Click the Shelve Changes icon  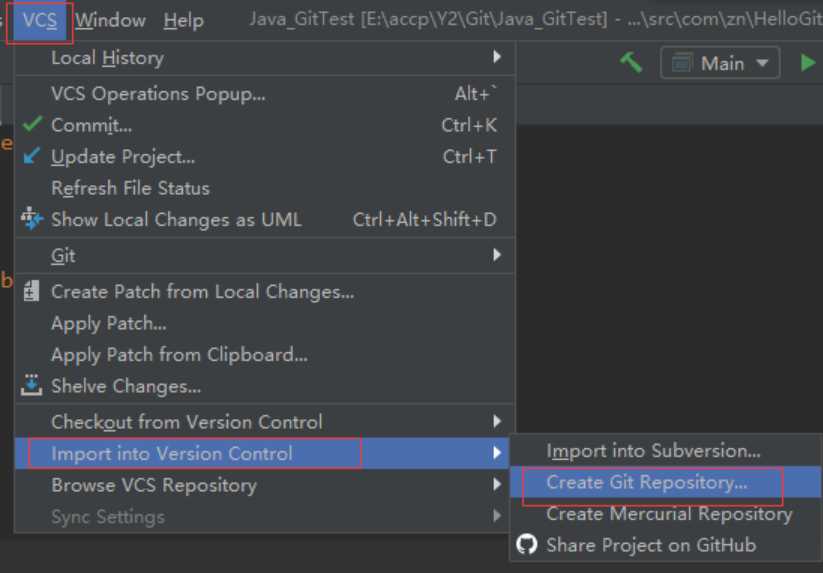[32, 385]
